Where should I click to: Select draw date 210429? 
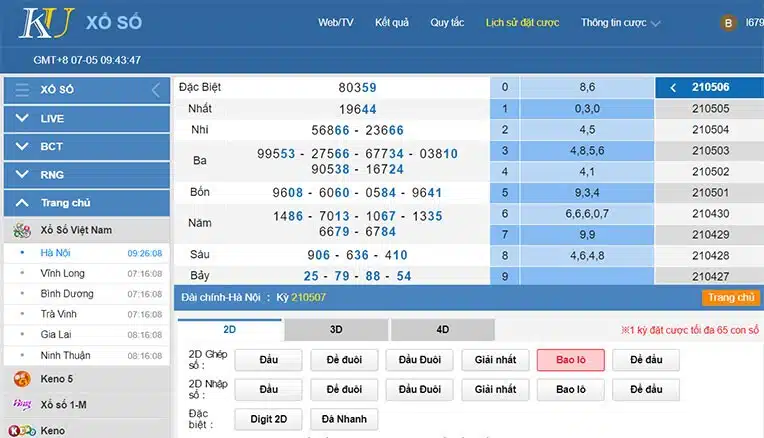click(710, 234)
